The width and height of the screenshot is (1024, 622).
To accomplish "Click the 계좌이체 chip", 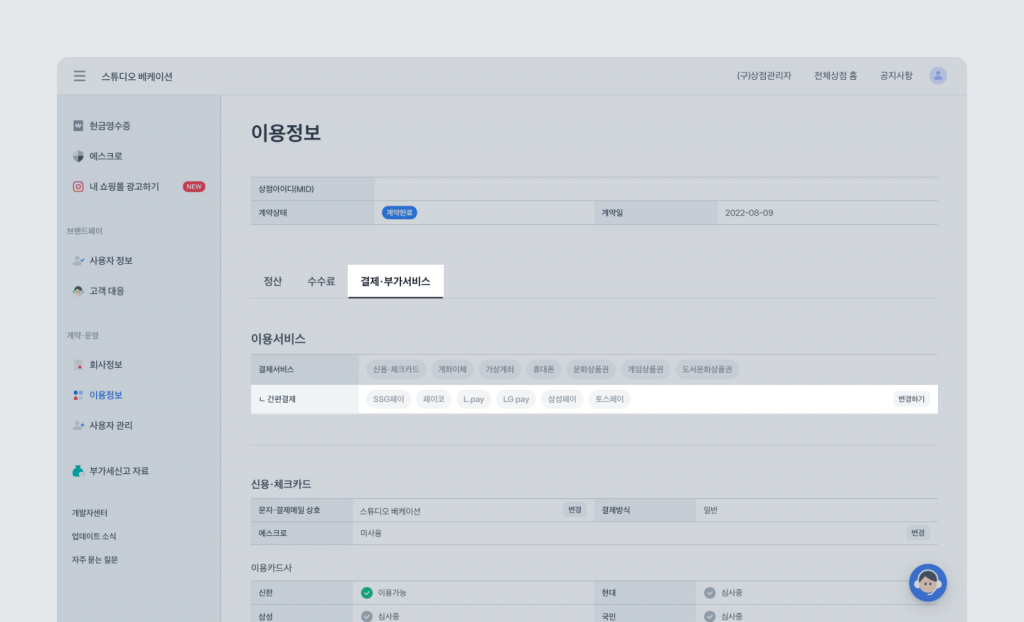I will click(x=452, y=369).
